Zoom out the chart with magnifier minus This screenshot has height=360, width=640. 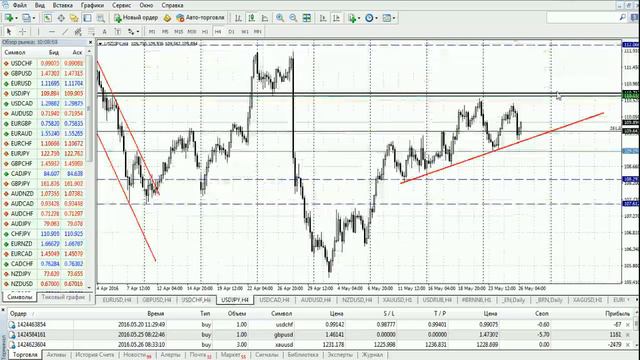pos(293,18)
